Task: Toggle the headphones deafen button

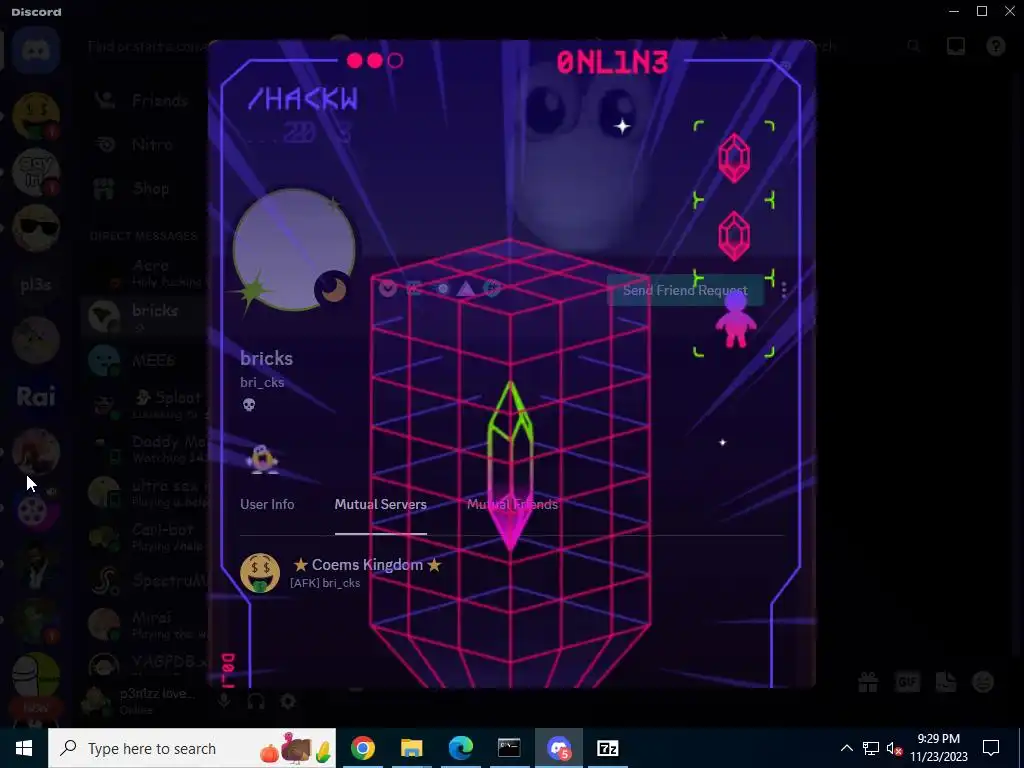Action: point(256,701)
